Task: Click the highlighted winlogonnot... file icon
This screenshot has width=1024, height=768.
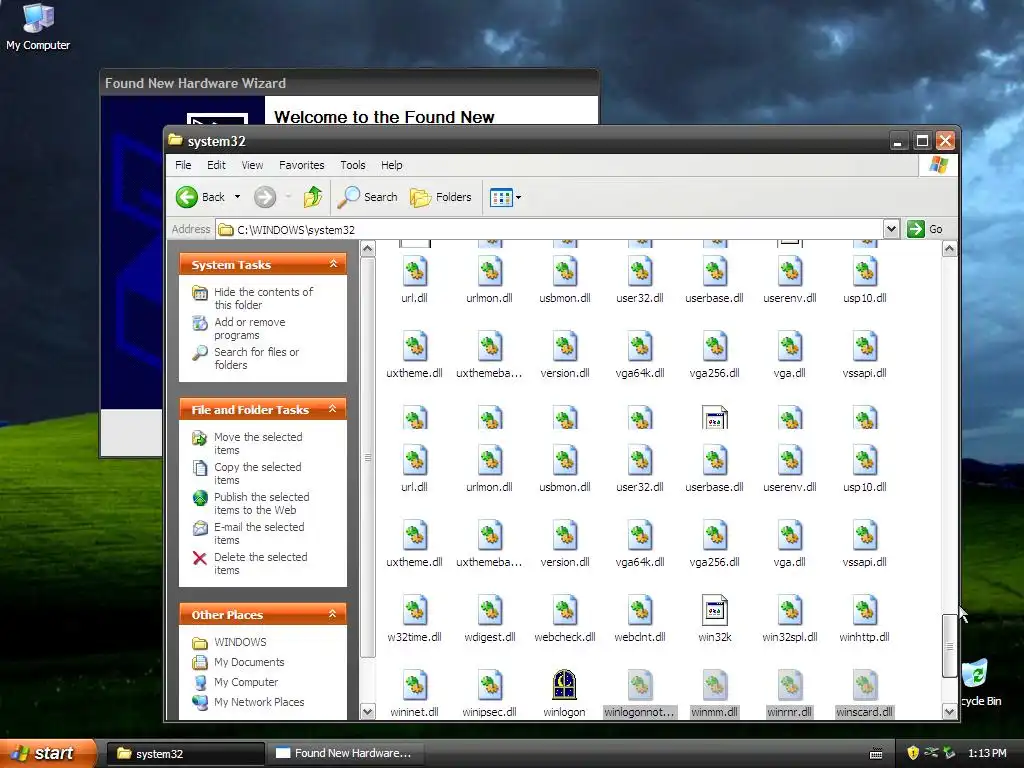Action: coord(639,686)
